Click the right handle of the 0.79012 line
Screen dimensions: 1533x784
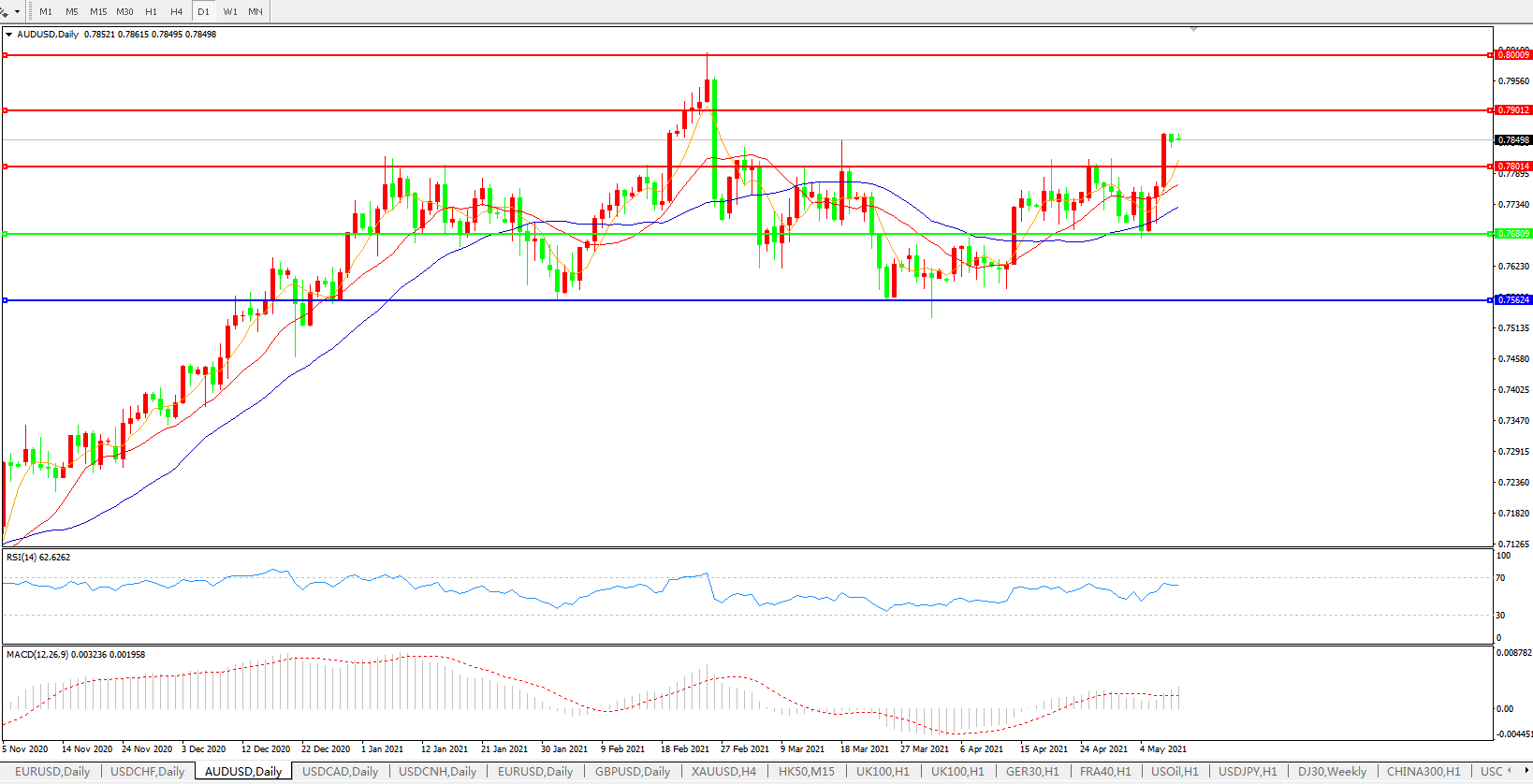click(1491, 110)
